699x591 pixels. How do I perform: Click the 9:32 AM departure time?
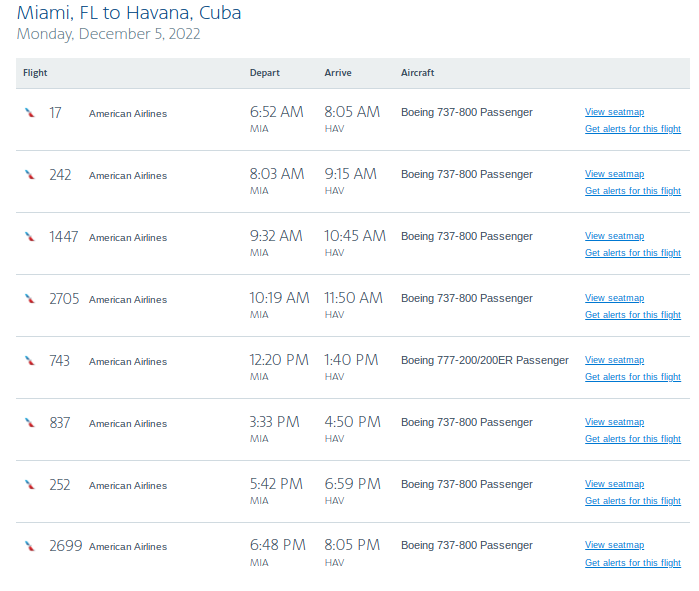click(x=276, y=236)
